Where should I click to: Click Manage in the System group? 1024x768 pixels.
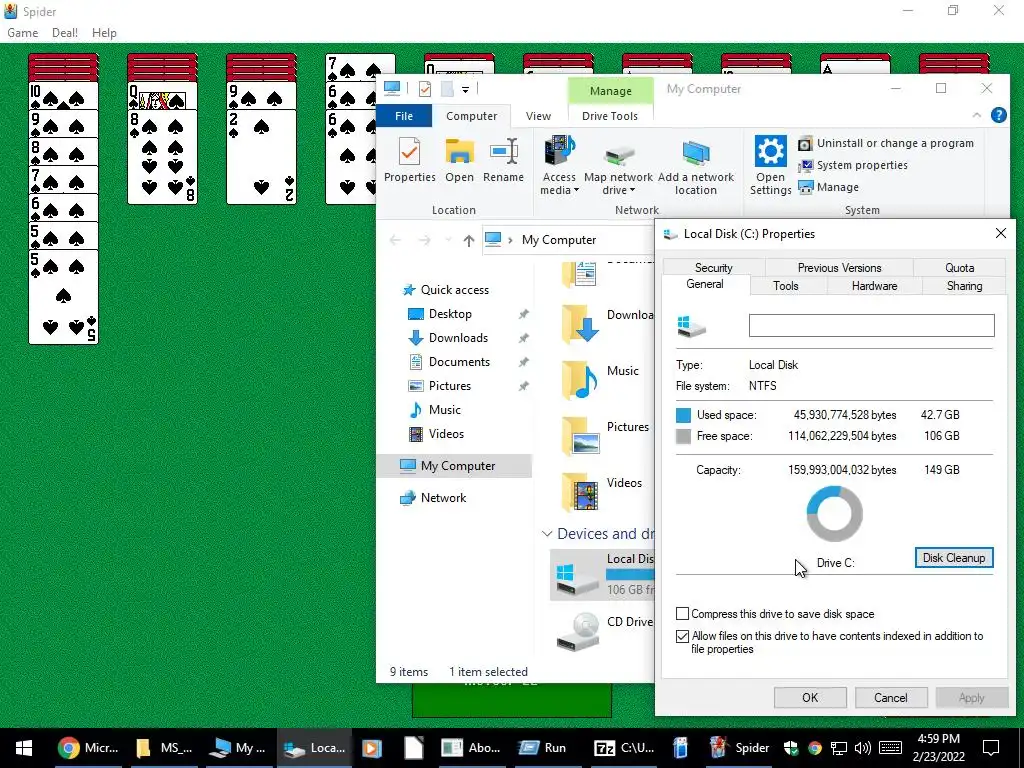(x=829, y=187)
